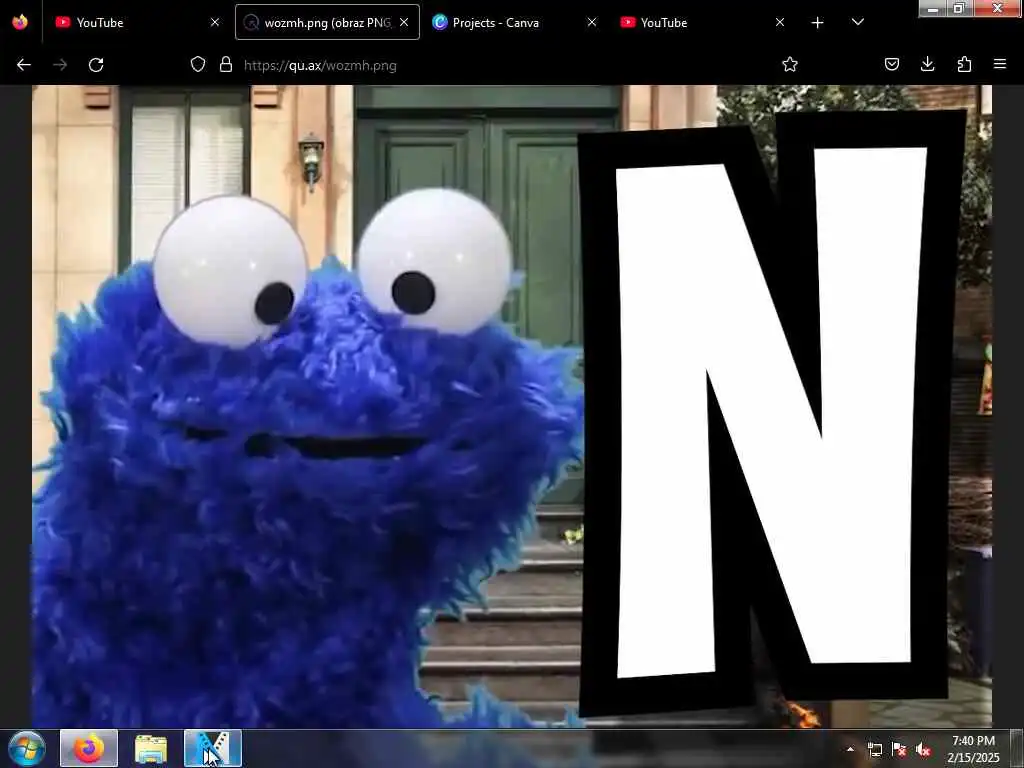The height and width of the screenshot is (768, 1024).
Task: List all tabs dropdown arrow
Action: point(858,22)
